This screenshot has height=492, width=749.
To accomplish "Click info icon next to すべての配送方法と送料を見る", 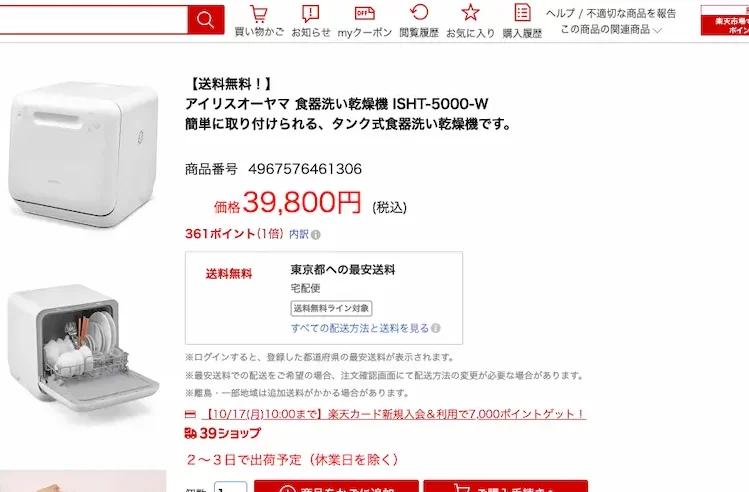I will (x=436, y=328).
